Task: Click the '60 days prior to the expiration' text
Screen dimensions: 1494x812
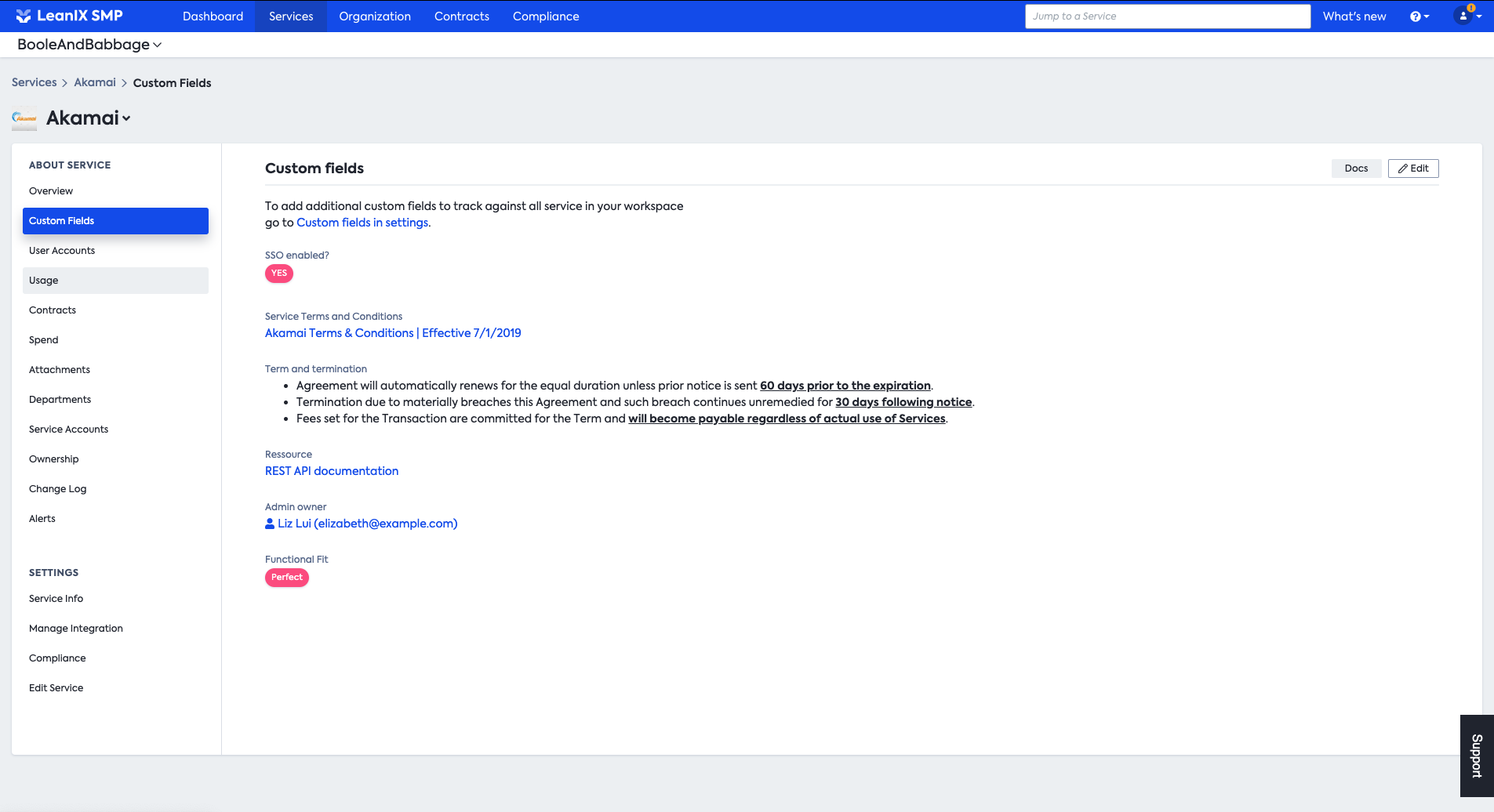Action: 845,386
